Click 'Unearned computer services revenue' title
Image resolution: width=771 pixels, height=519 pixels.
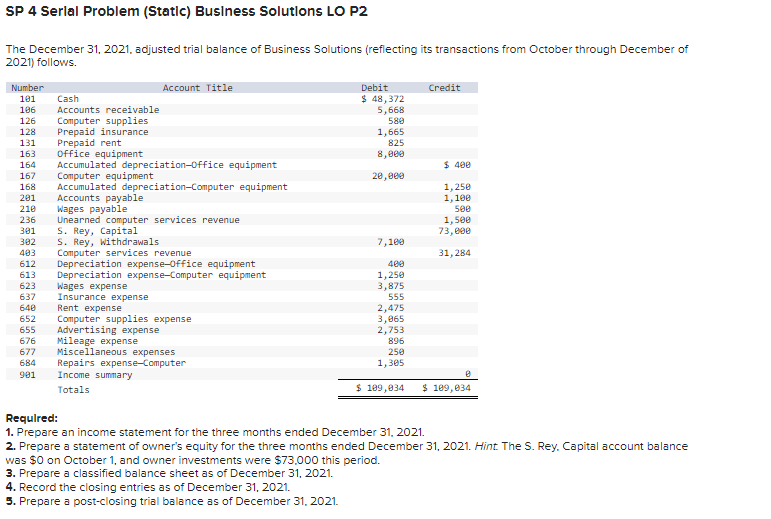pyautogui.click(x=148, y=220)
